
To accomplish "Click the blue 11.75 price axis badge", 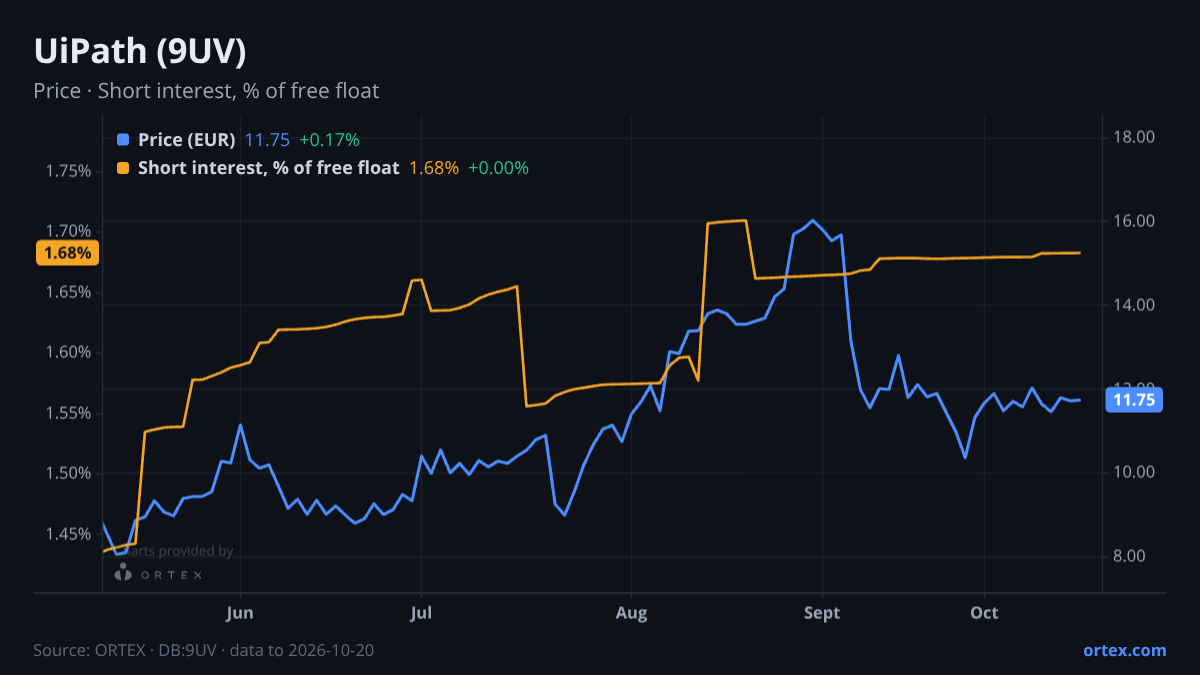I will tap(1134, 400).
